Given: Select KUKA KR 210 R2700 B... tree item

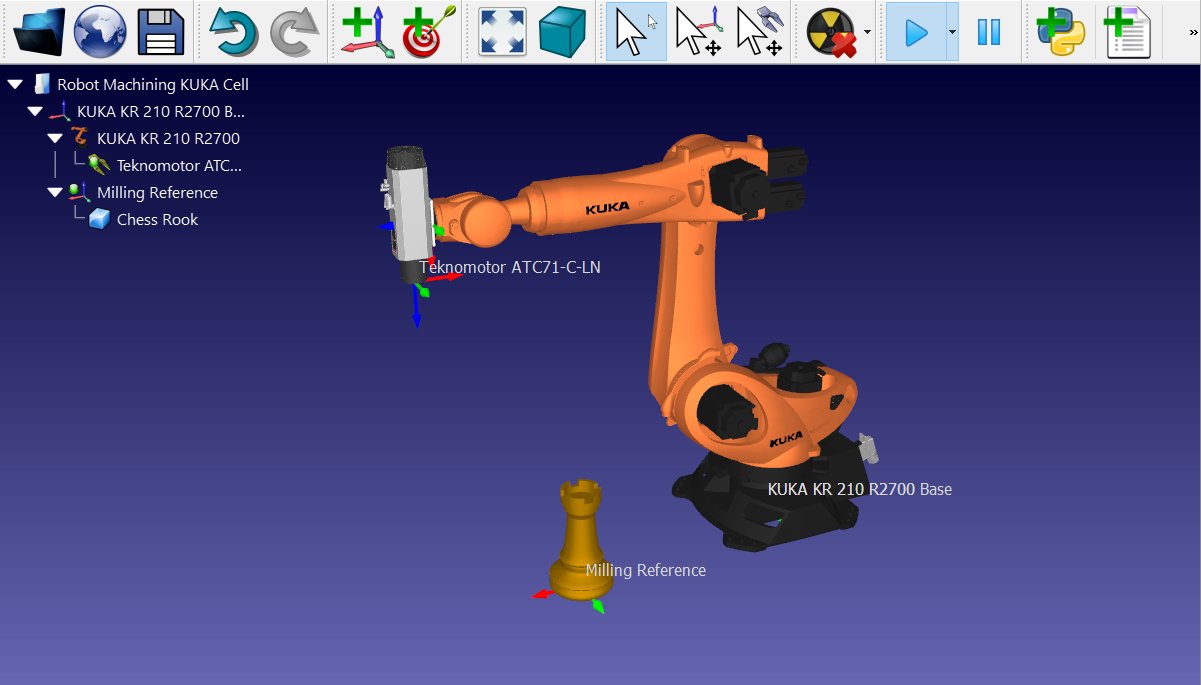Looking at the screenshot, I should click(x=161, y=112).
